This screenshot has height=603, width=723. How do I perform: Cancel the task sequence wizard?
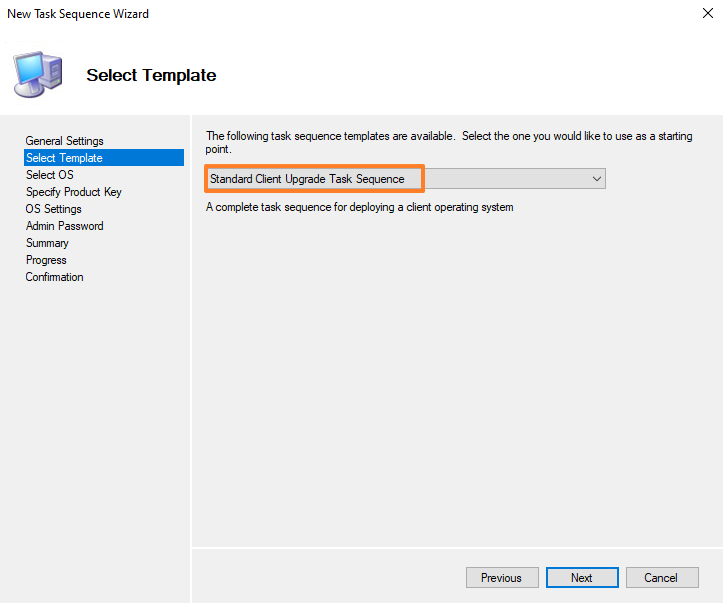point(660,578)
